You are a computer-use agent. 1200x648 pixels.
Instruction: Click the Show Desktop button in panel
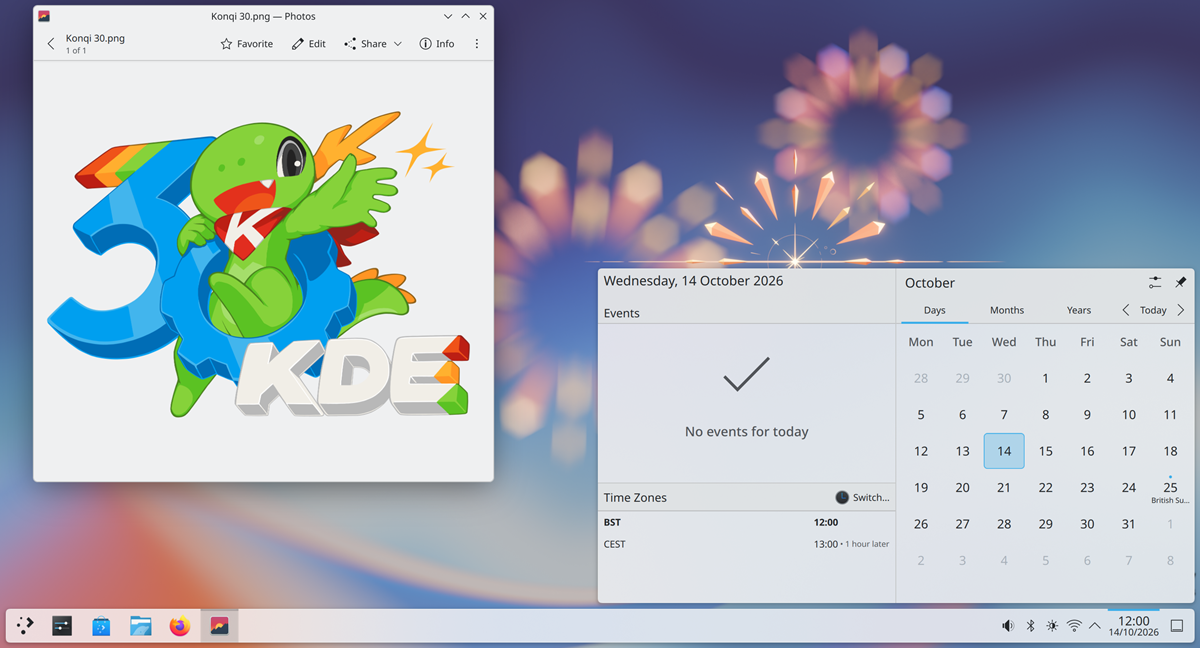click(x=1177, y=626)
